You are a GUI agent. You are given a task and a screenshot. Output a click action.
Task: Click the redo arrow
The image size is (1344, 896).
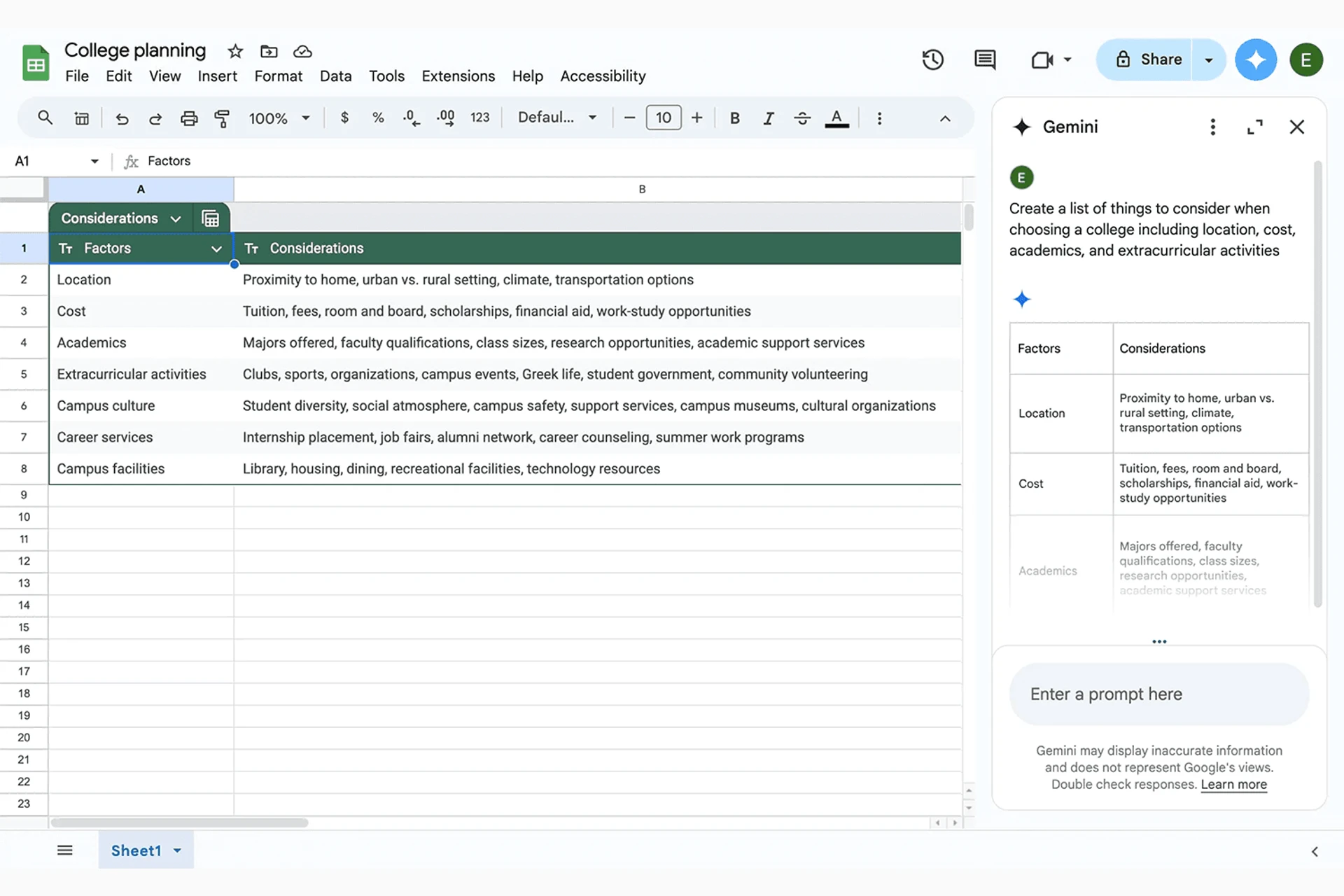pos(155,118)
